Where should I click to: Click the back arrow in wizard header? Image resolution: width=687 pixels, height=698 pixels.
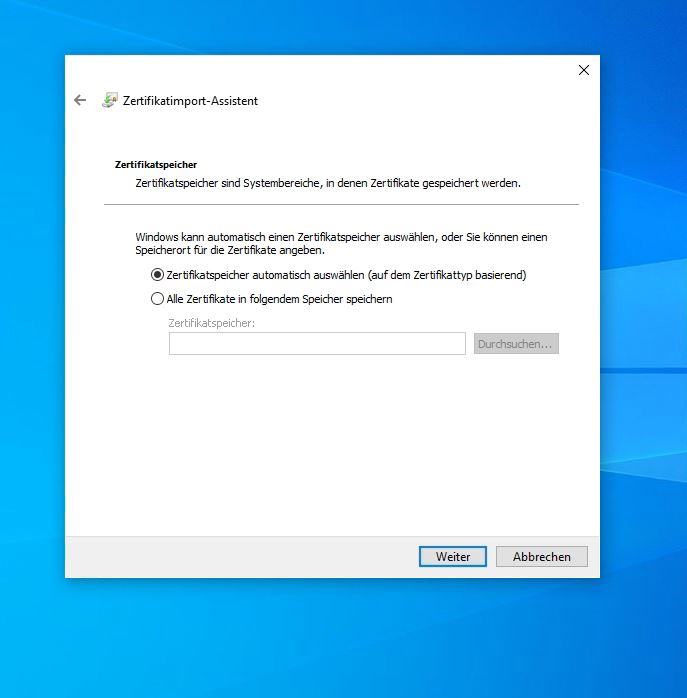click(x=80, y=101)
